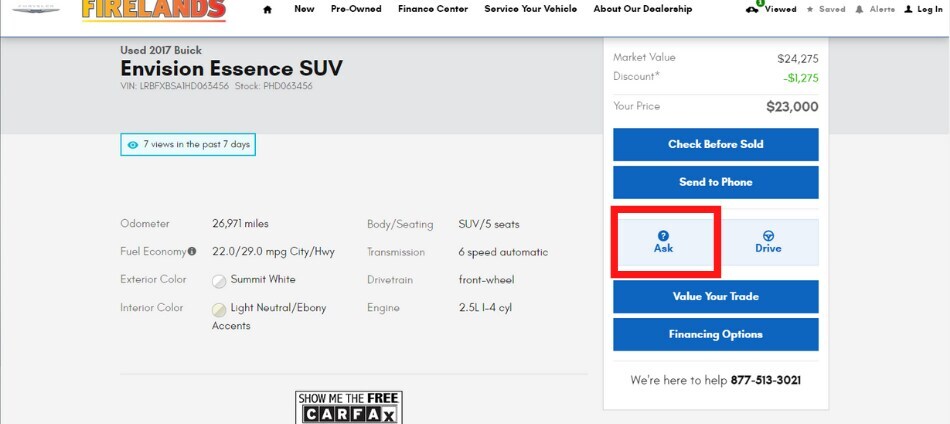This screenshot has width=950, height=424.
Task: Click the Fuel Economy info icon
Action: (x=192, y=251)
